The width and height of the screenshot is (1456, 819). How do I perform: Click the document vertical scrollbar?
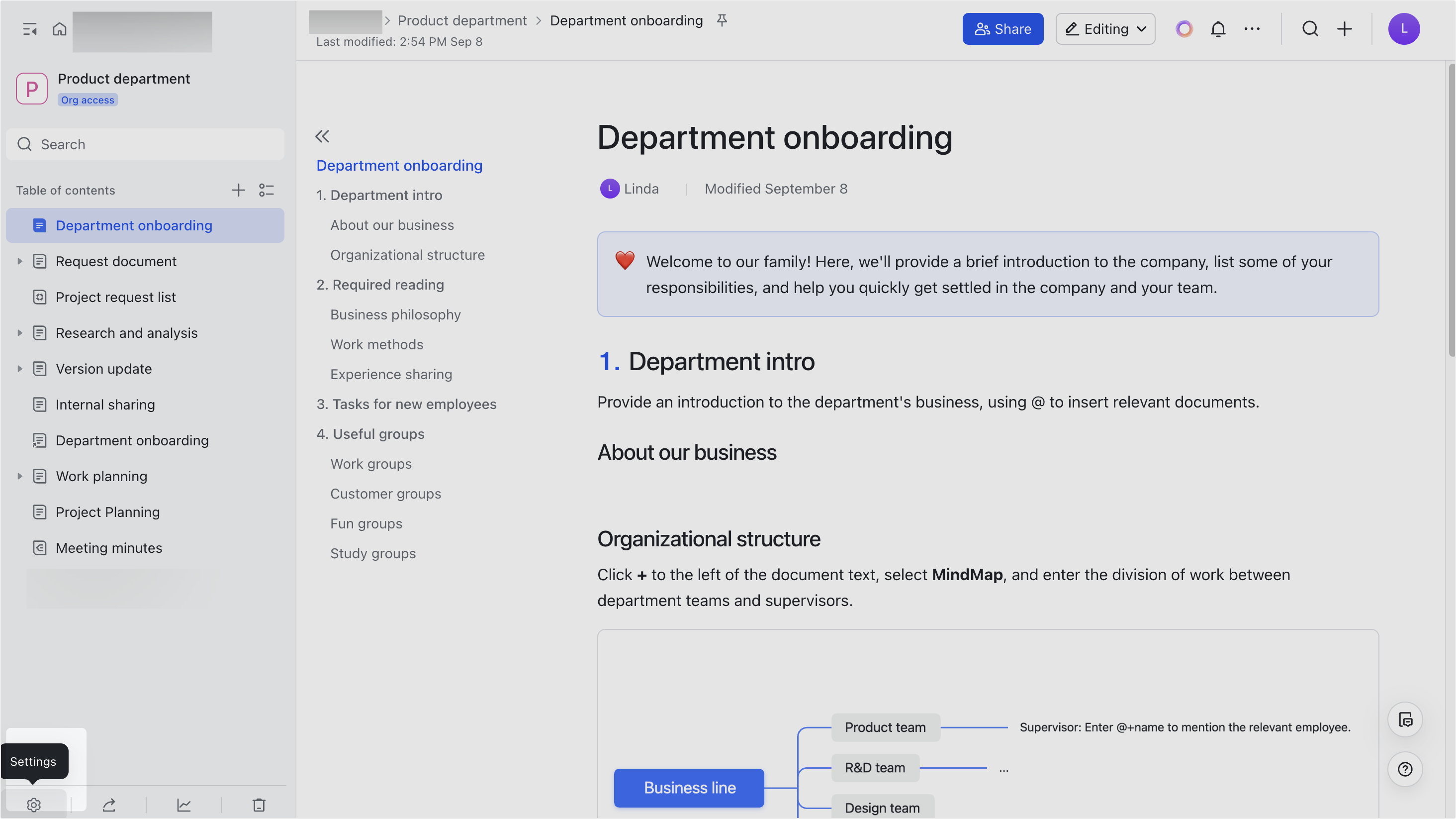[x=1451, y=210]
